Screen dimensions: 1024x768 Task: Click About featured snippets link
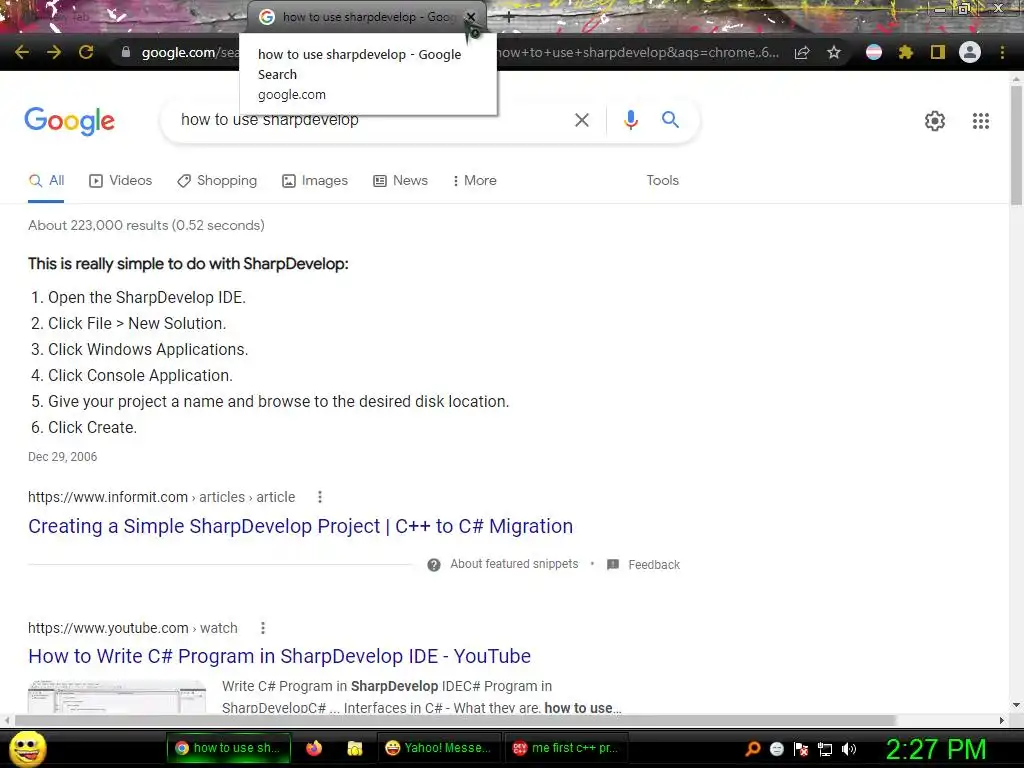coord(514,564)
